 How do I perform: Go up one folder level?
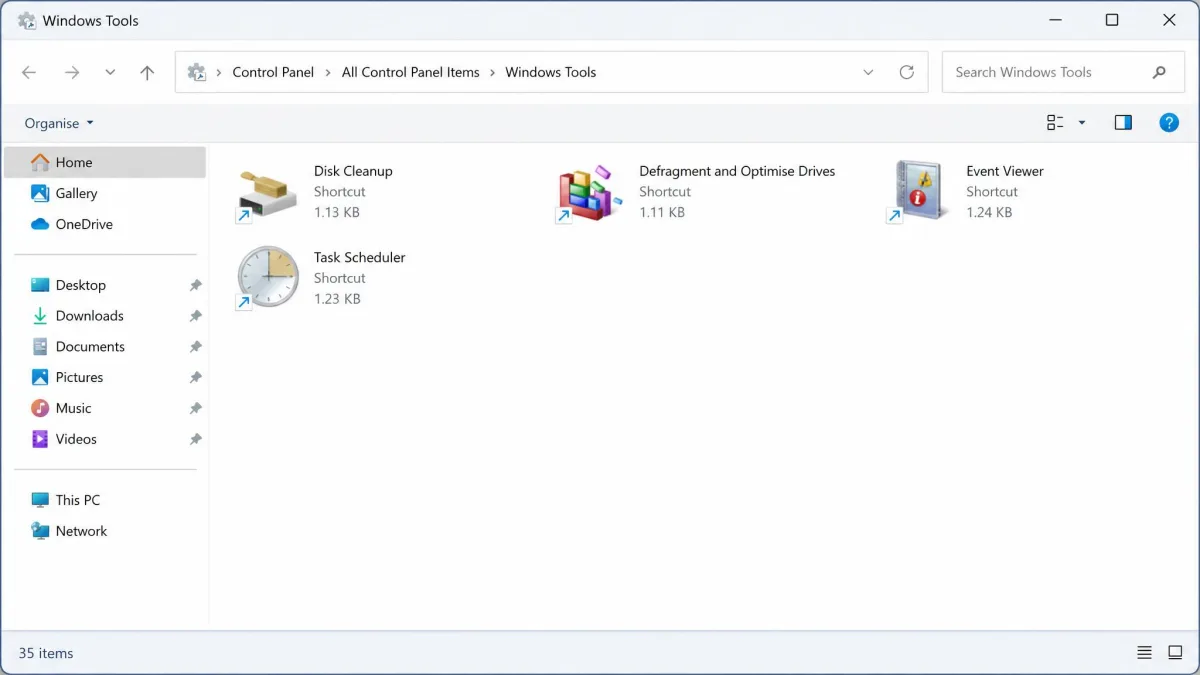click(147, 72)
